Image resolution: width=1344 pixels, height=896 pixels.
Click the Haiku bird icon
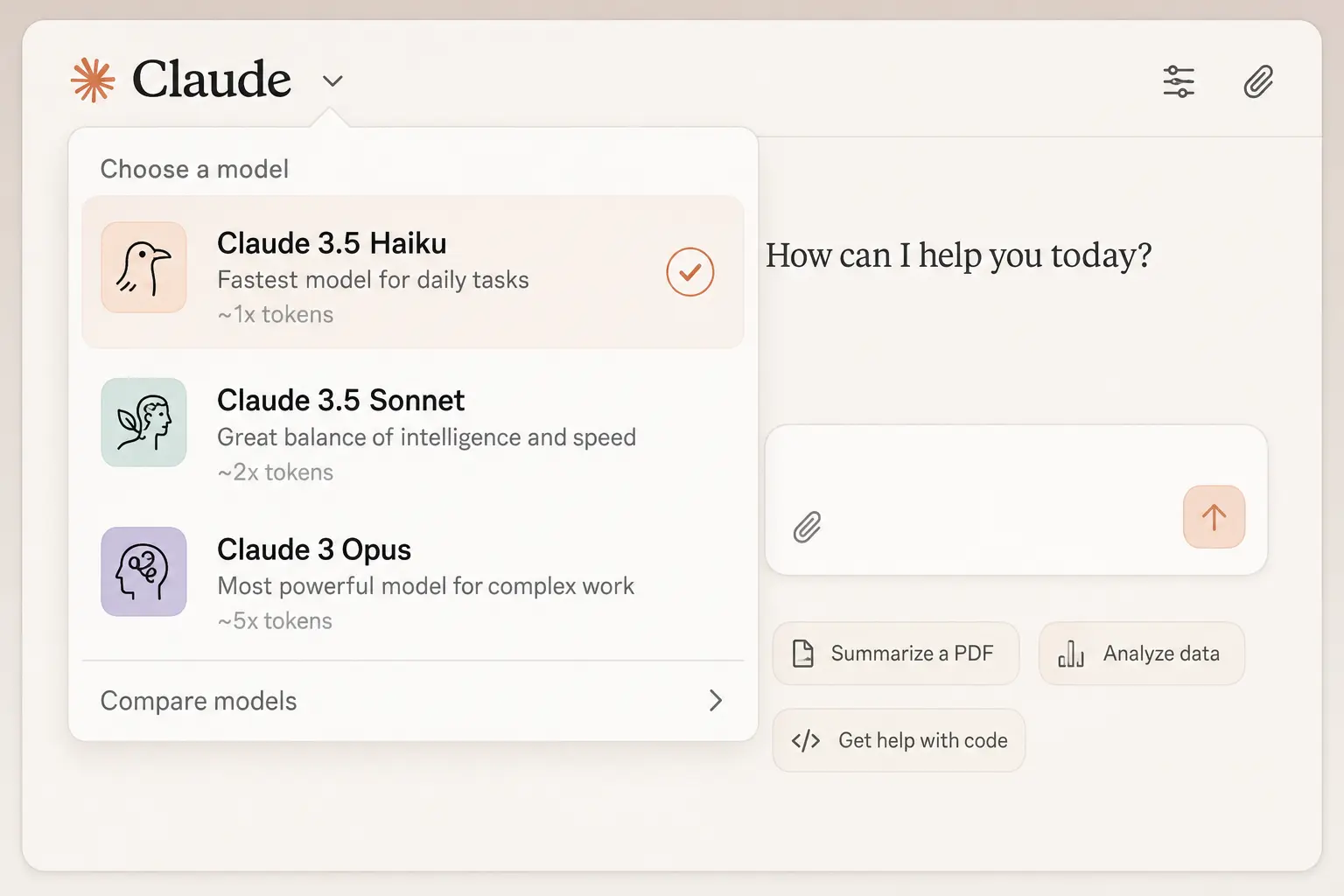click(143, 267)
